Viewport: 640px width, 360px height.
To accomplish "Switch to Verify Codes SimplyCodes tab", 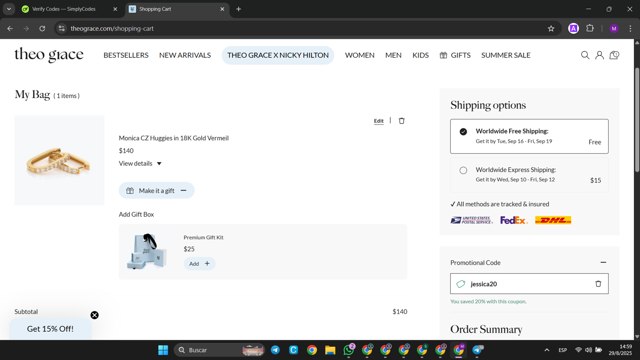I will pos(68,9).
